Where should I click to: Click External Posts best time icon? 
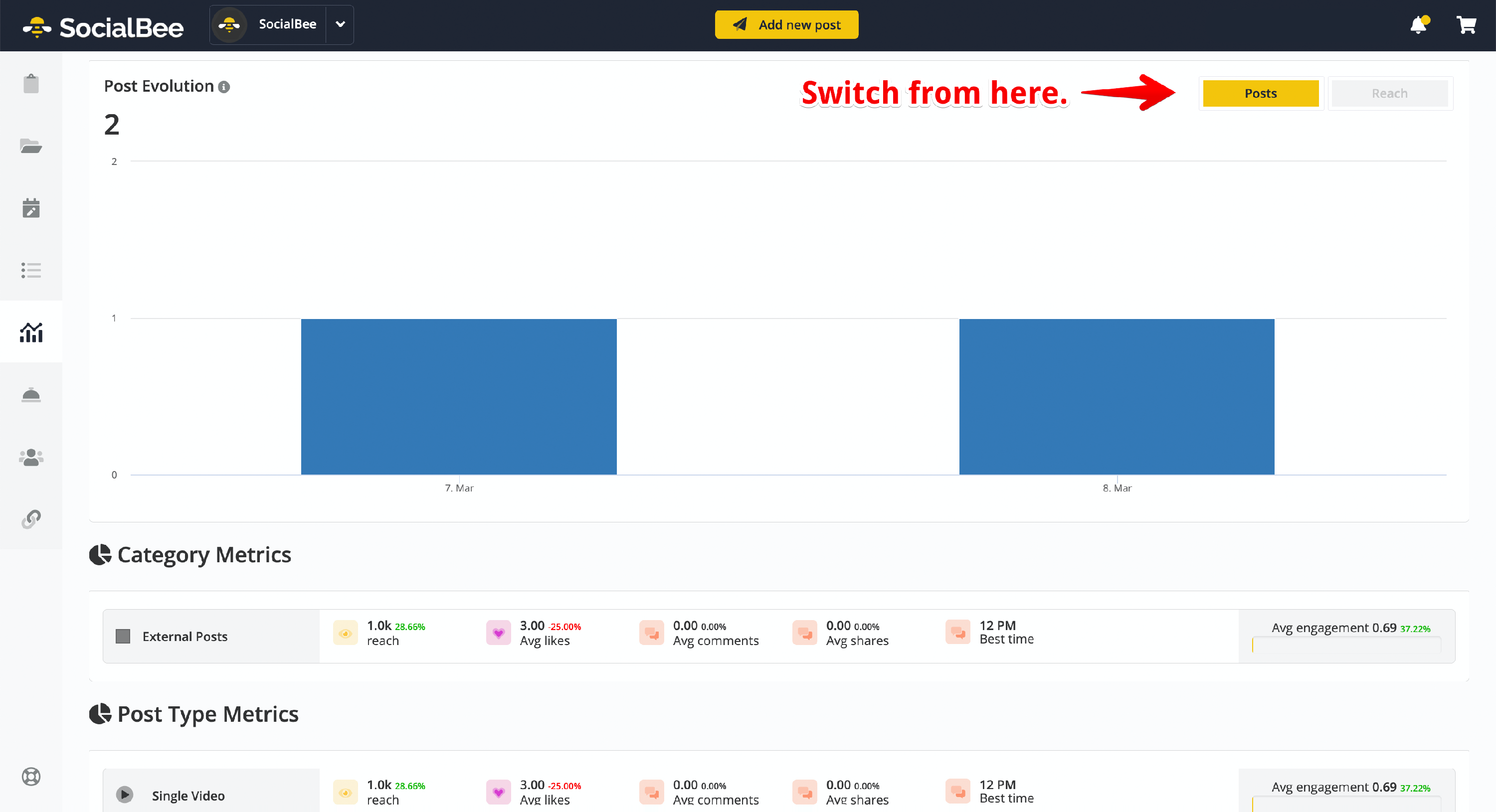957,633
